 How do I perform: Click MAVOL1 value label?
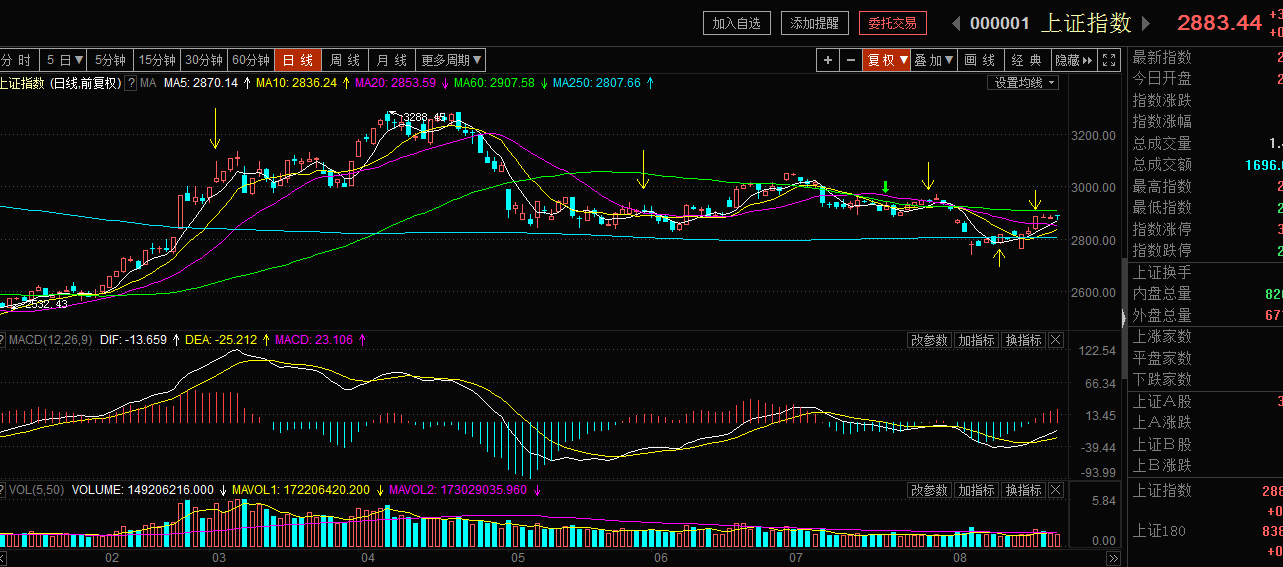point(301,490)
